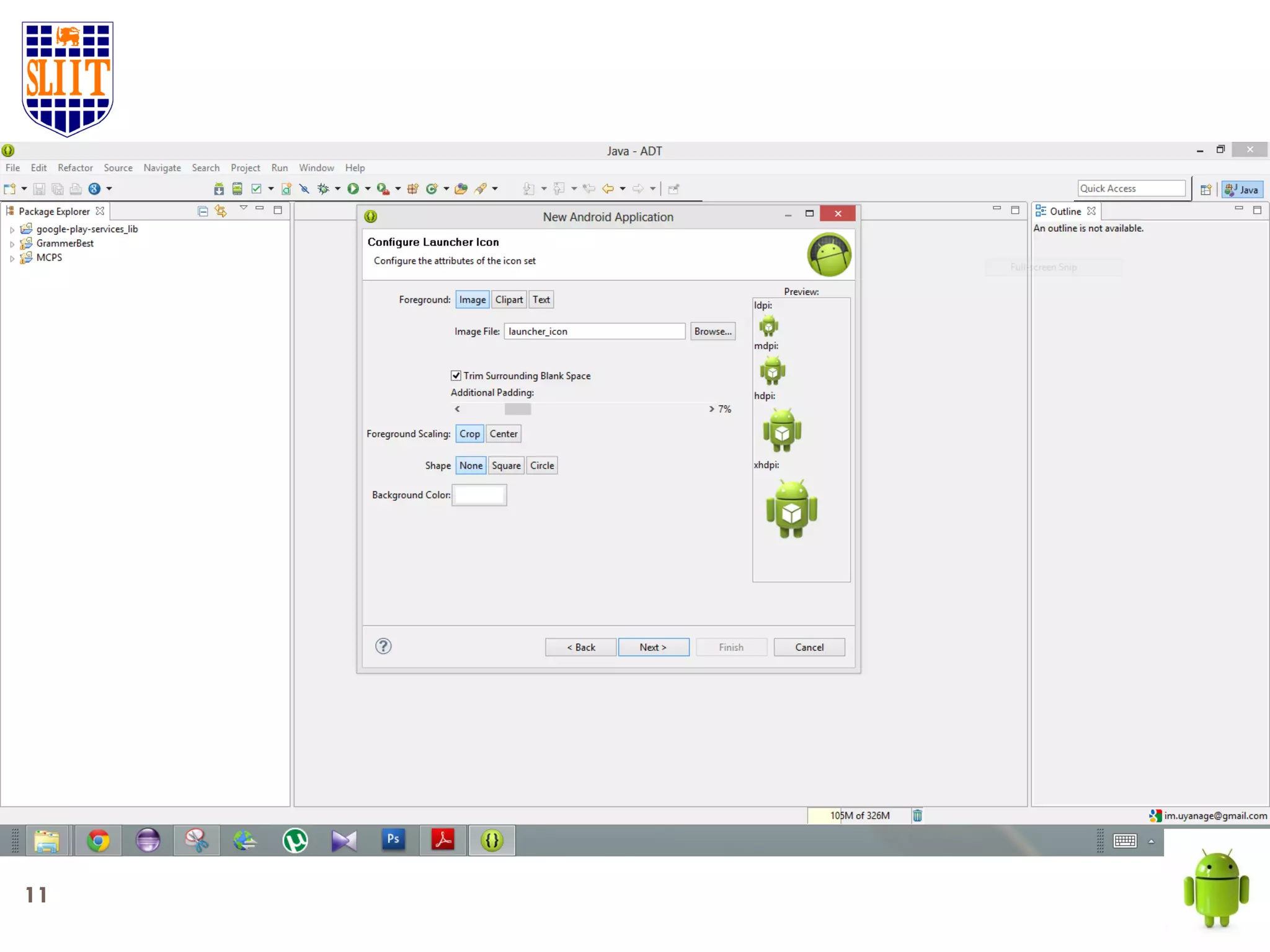Click the Browse... button
The height and width of the screenshot is (952, 1270).
[713, 332]
